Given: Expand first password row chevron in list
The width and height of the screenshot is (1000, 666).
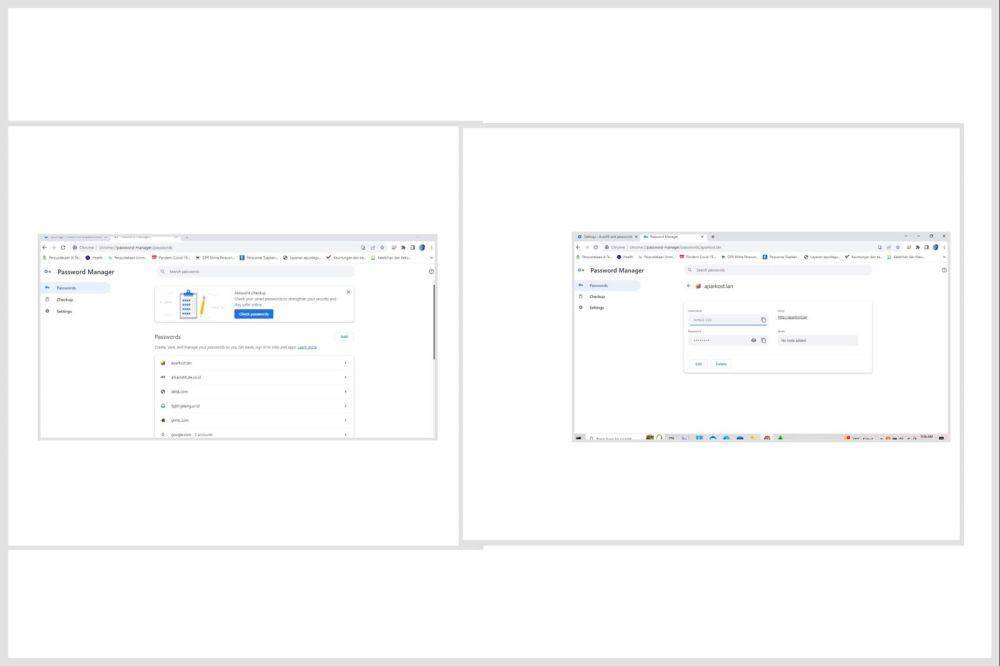Looking at the screenshot, I should [x=346, y=363].
